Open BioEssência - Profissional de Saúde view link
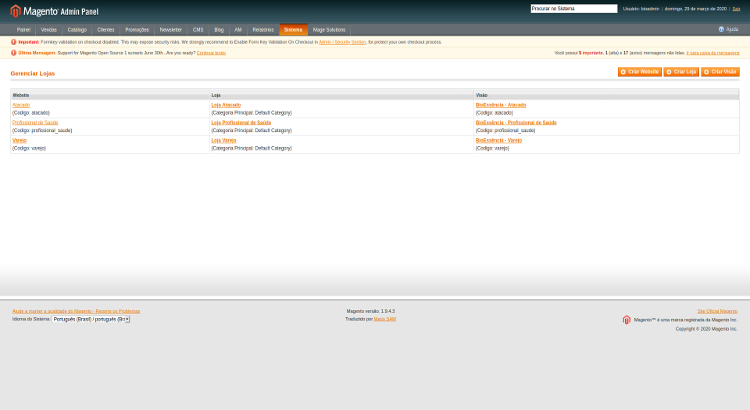Image resolution: width=750 pixels, height=410 pixels. click(x=516, y=123)
